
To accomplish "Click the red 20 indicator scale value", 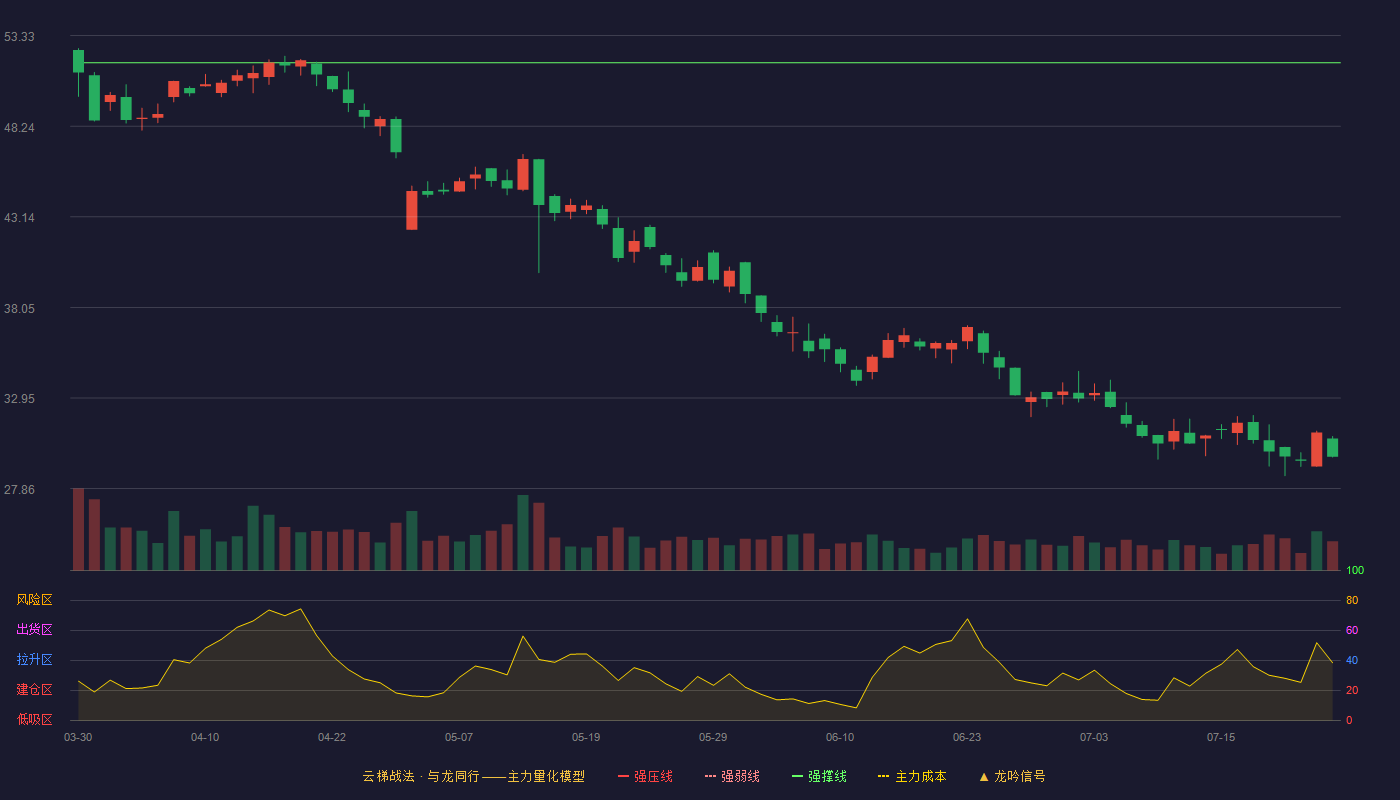I will [1352, 690].
